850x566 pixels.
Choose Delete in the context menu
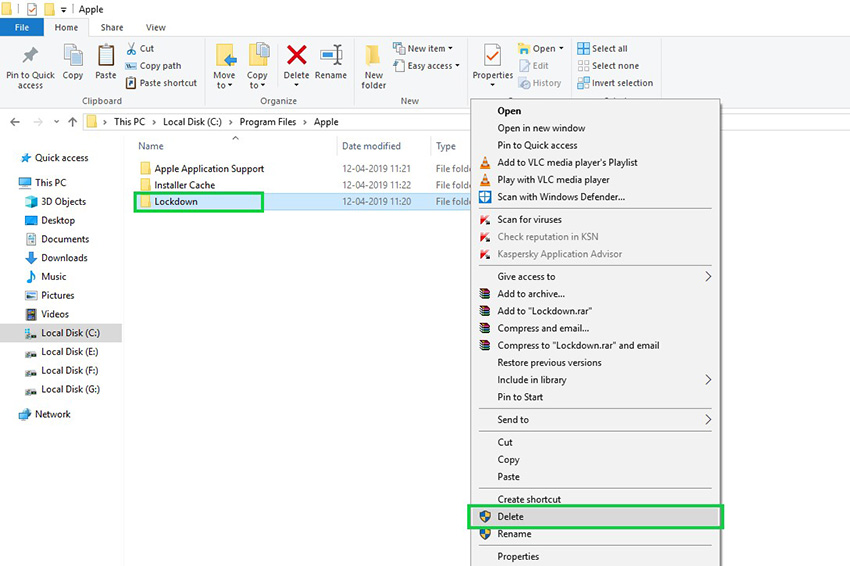click(511, 517)
